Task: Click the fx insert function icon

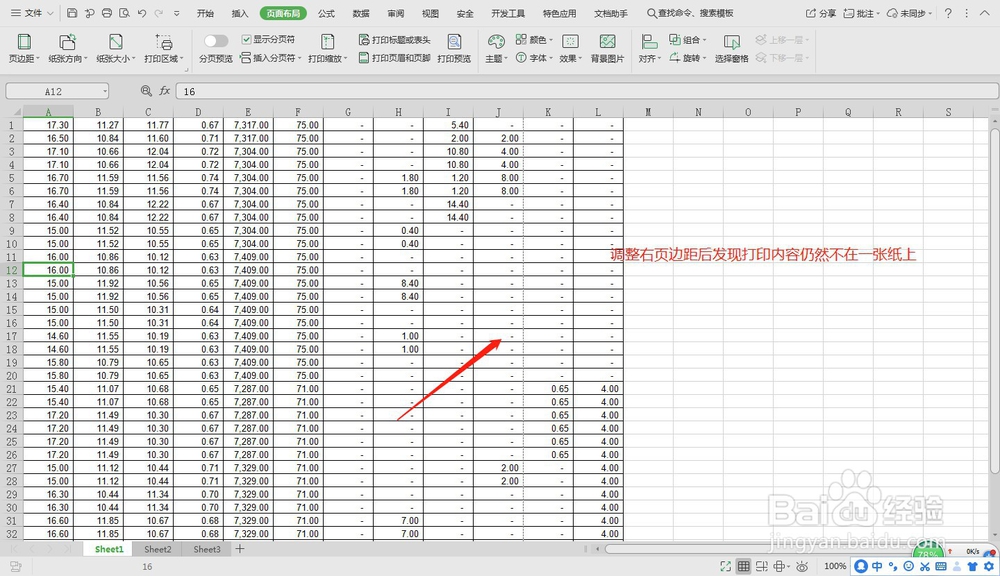Action: point(165,91)
